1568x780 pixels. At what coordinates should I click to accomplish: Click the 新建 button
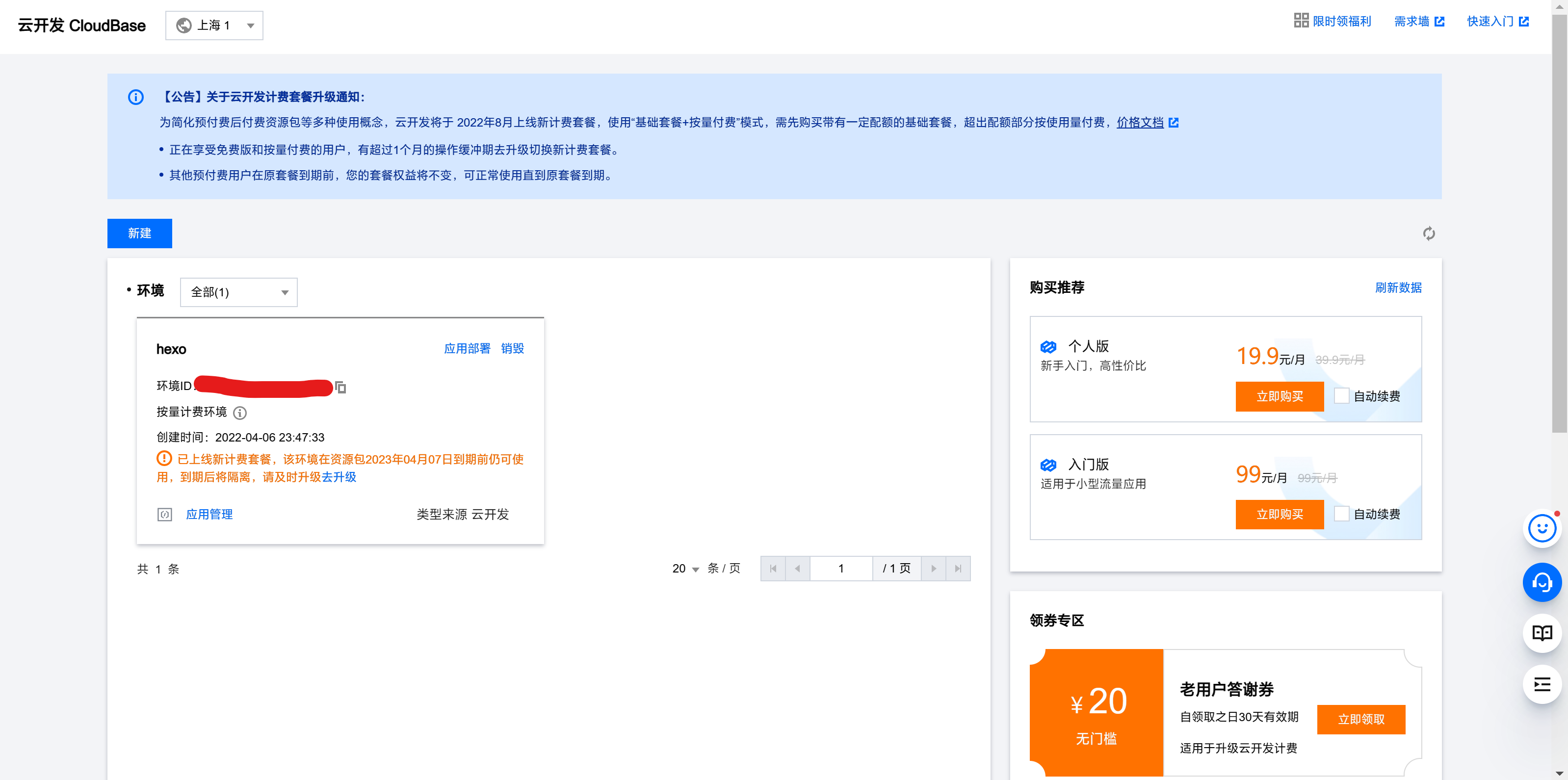[x=139, y=234]
